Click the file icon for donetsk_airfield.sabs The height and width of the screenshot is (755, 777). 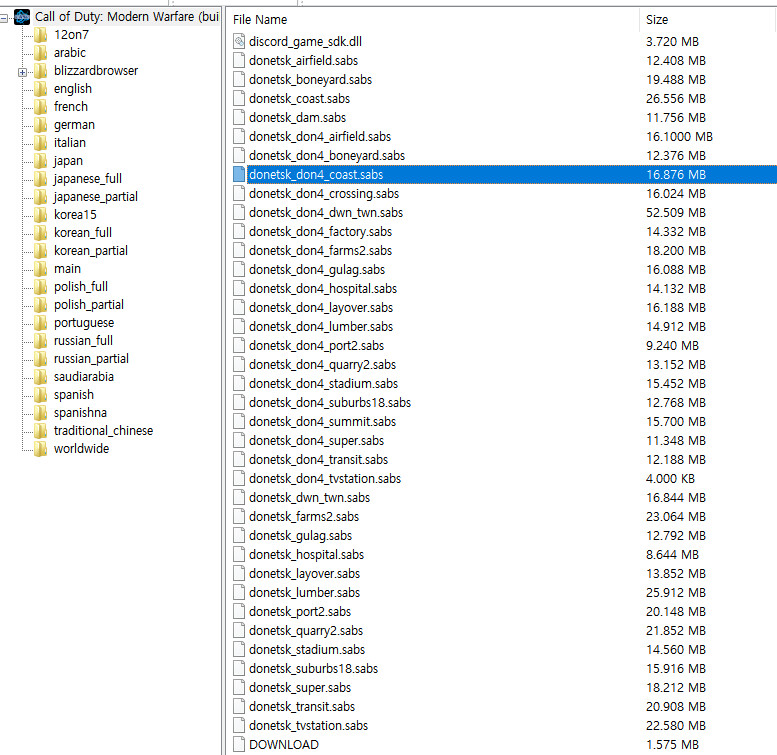pos(239,60)
